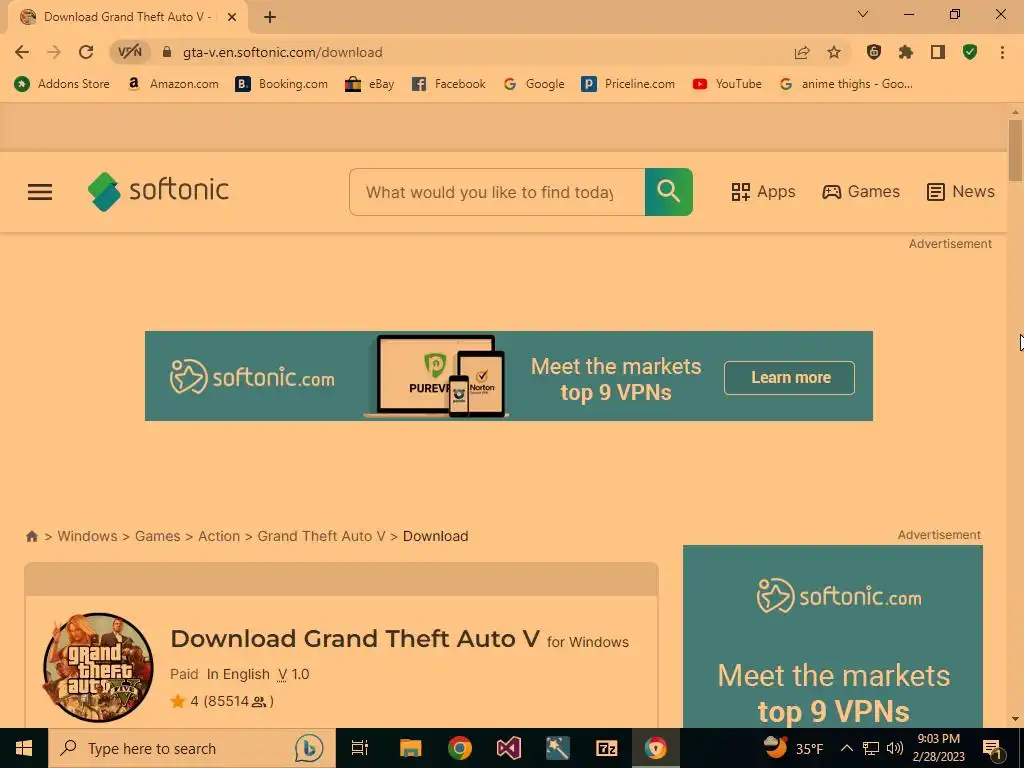Focus the 'What would you like to find' search box

[x=497, y=192]
